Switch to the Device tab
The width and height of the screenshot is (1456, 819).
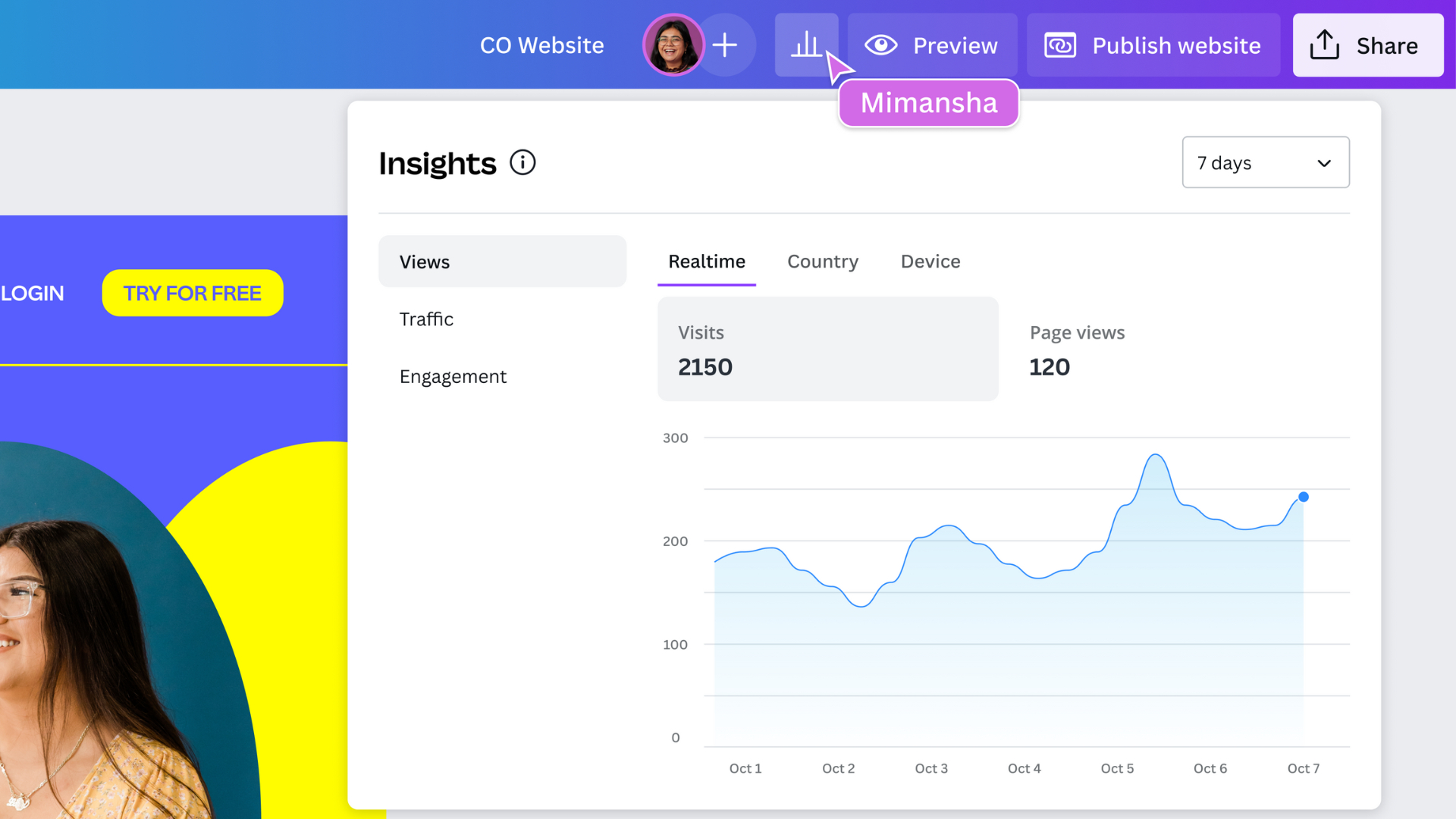point(930,262)
